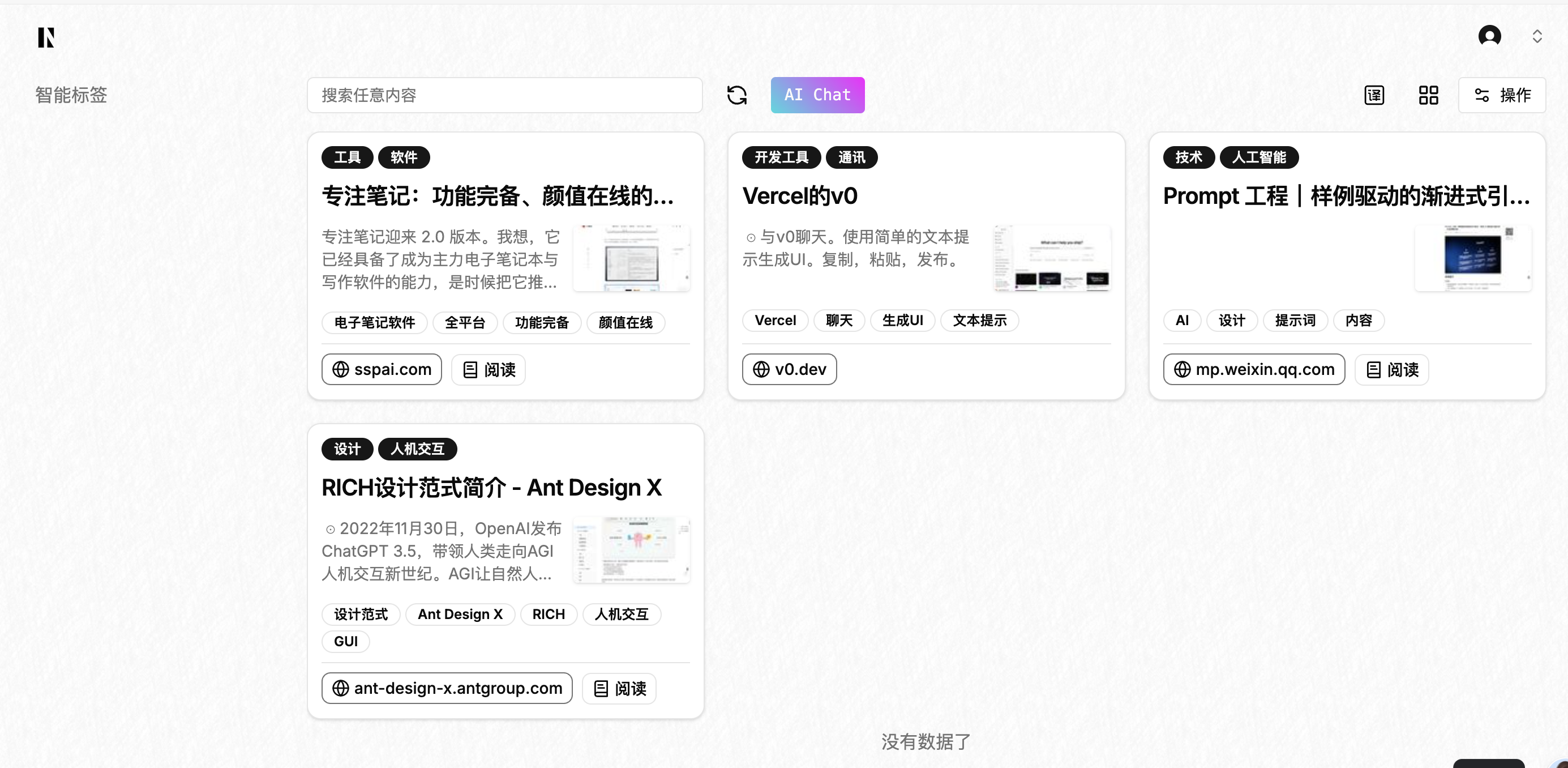
Task: Open the Vercel的v0 card title
Action: pos(799,196)
